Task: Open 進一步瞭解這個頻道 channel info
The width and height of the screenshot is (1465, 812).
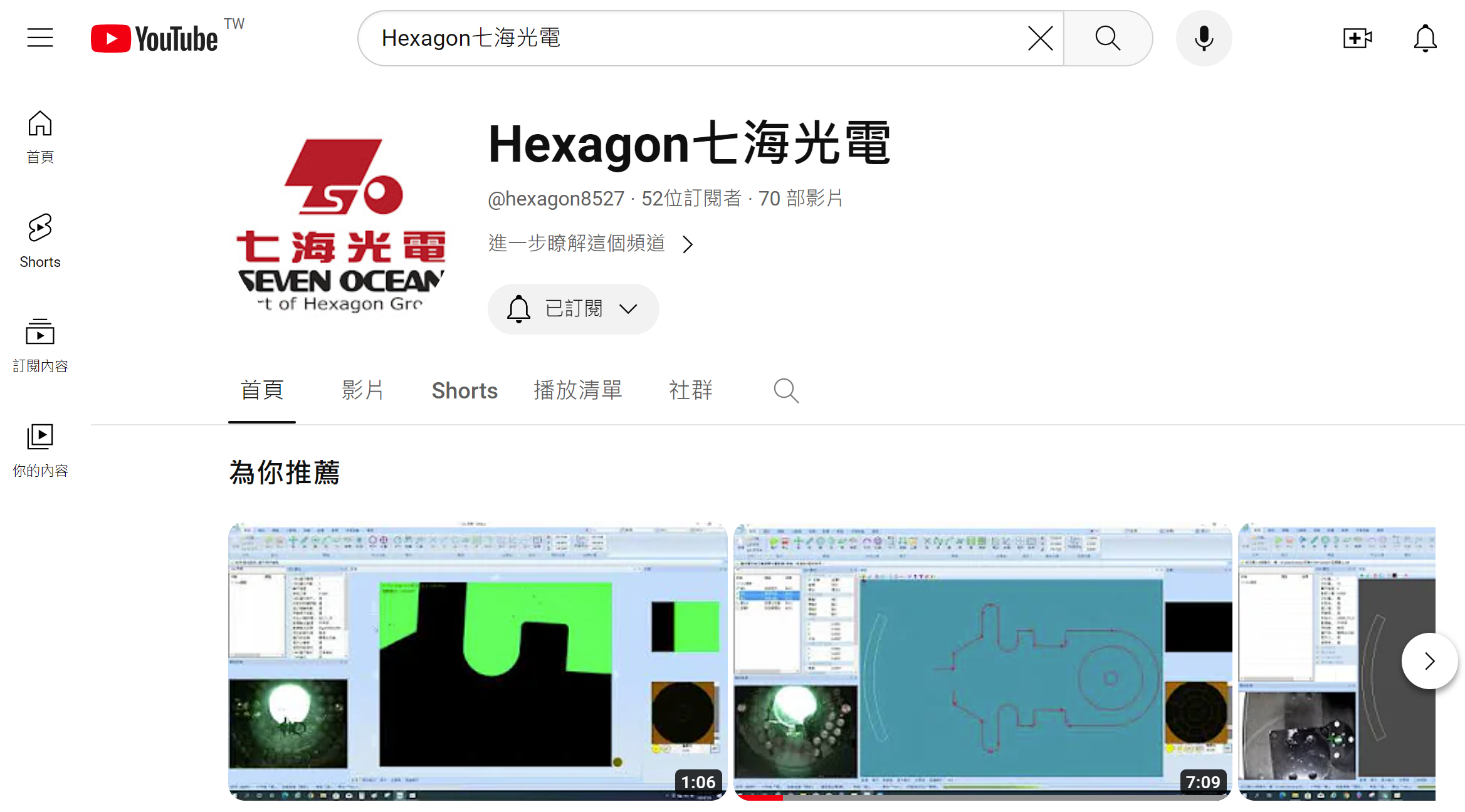Action: (x=591, y=243)
